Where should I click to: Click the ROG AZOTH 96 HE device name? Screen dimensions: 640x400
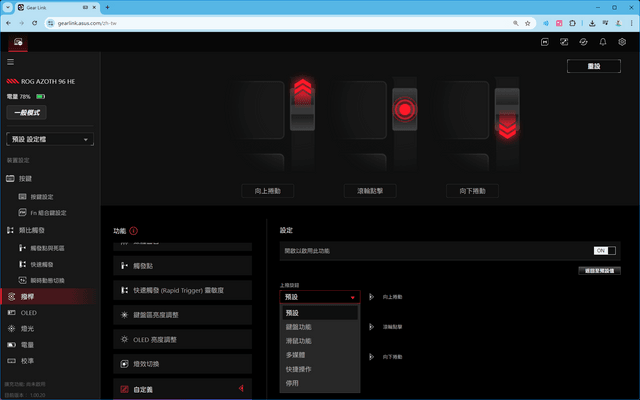48,81
